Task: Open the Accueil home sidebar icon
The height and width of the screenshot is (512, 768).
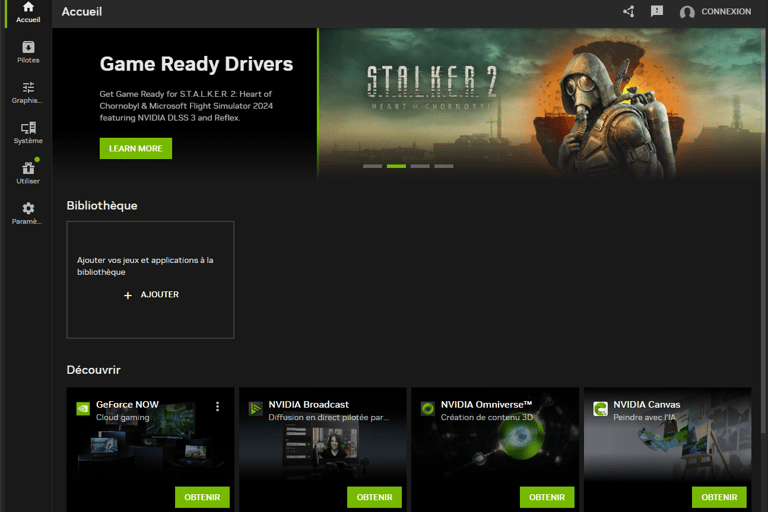Action: pos(28,12)
